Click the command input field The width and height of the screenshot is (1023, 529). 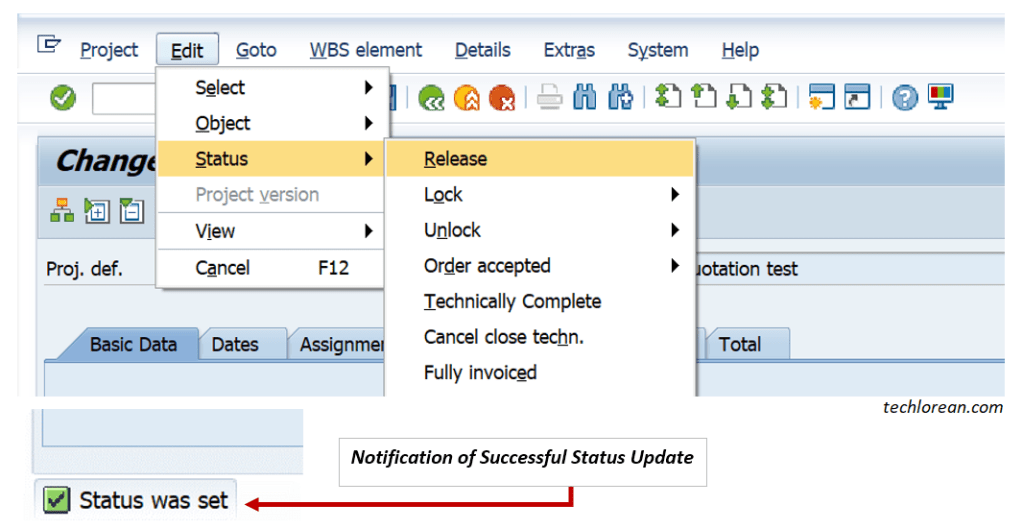click(x=124, y=98)
